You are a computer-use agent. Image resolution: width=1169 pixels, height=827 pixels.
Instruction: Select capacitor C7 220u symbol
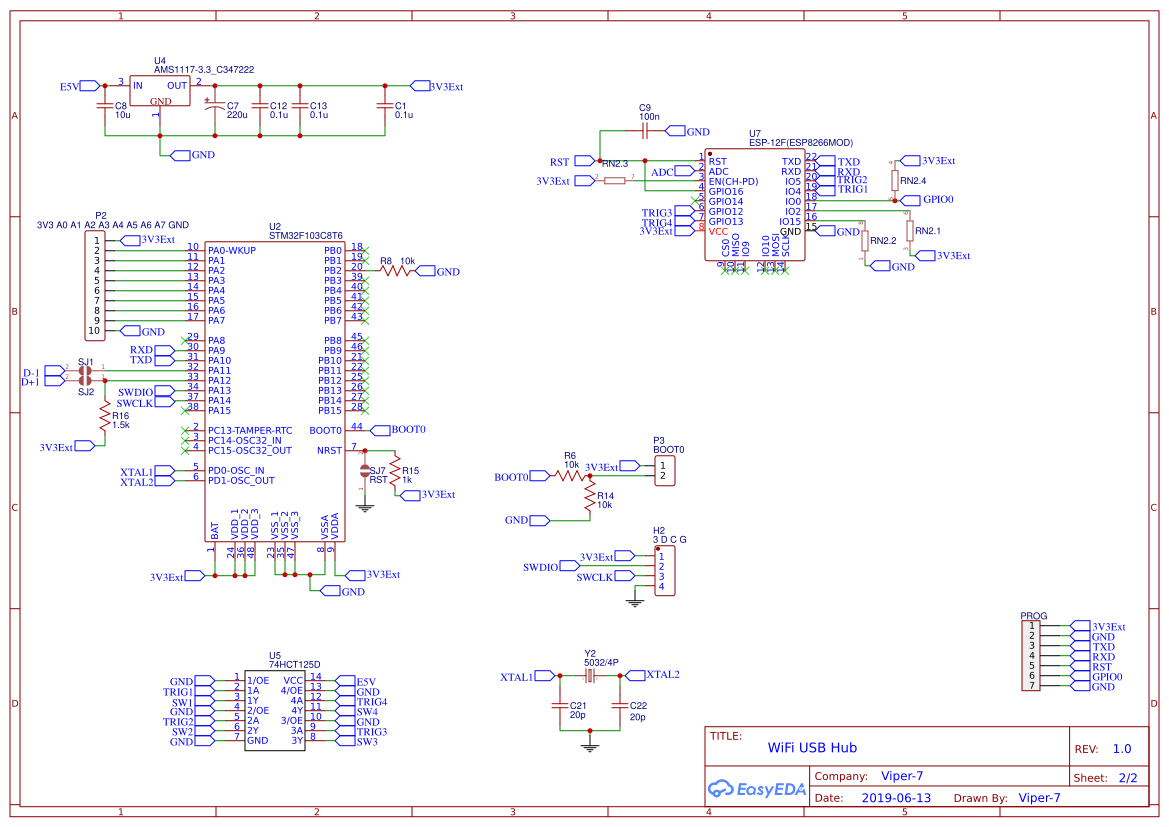(x=213, y=105)
